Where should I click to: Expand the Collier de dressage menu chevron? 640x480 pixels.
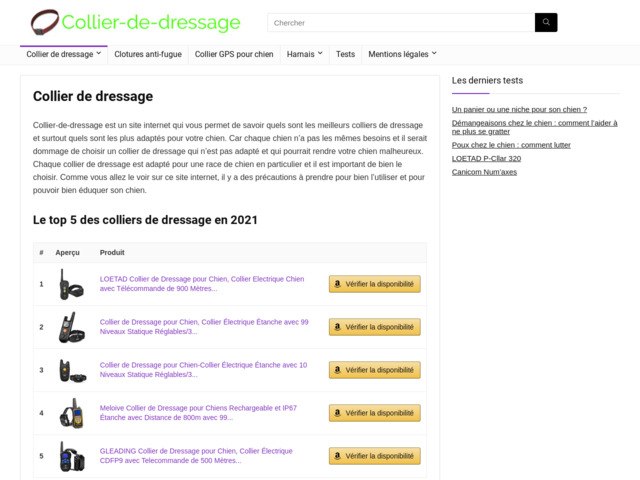[x=99, y=54]
